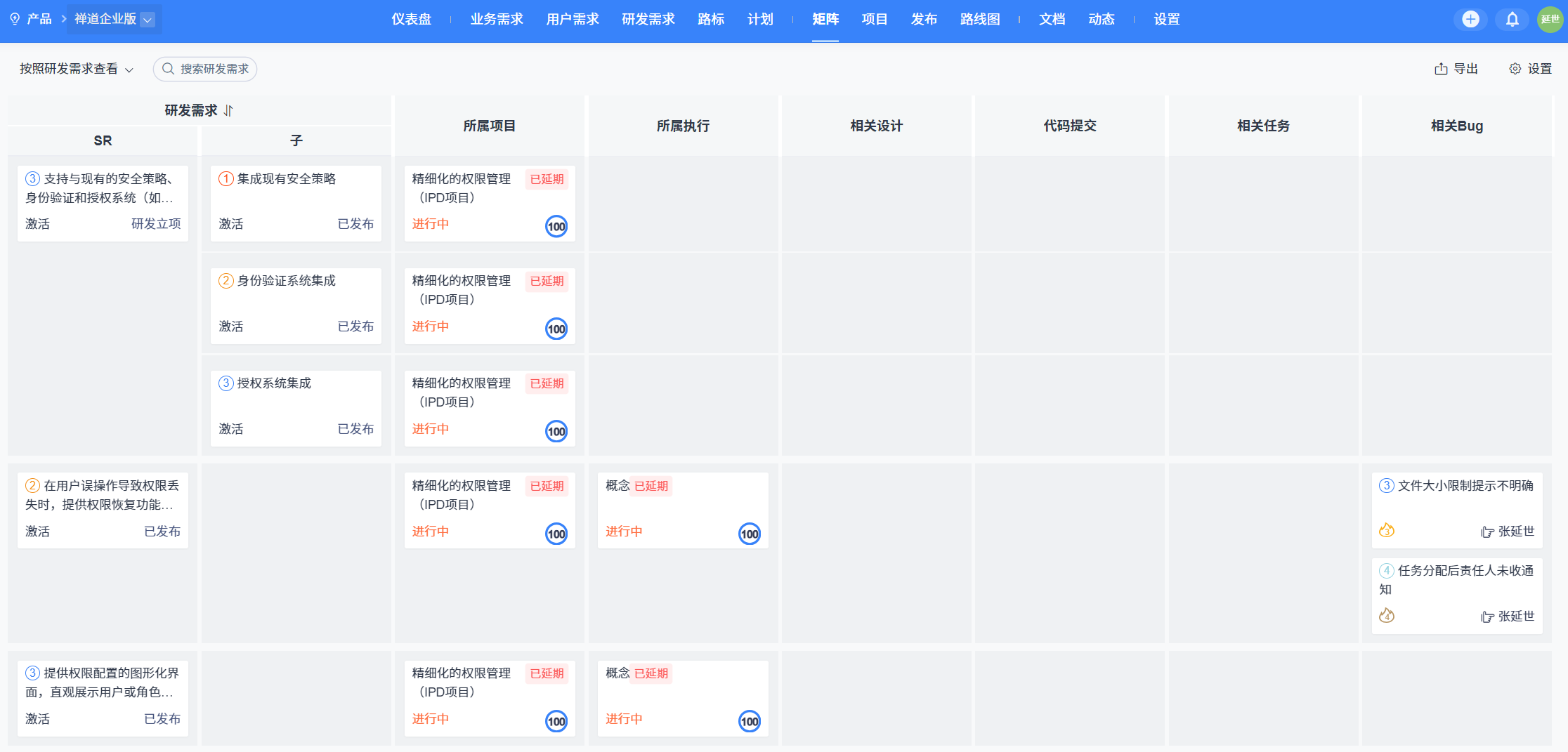Open bug 文件大小限制提示不明确
Viewport: 1568px width, 752px height.
1465,486
